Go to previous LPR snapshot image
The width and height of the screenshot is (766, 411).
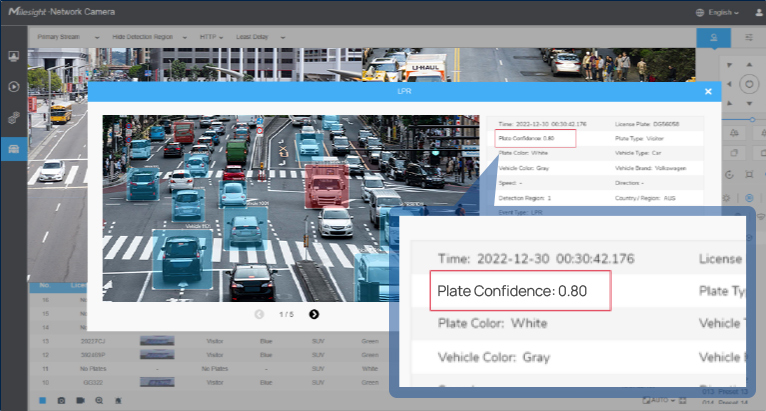pyautogui.click(x=260, y=314)
